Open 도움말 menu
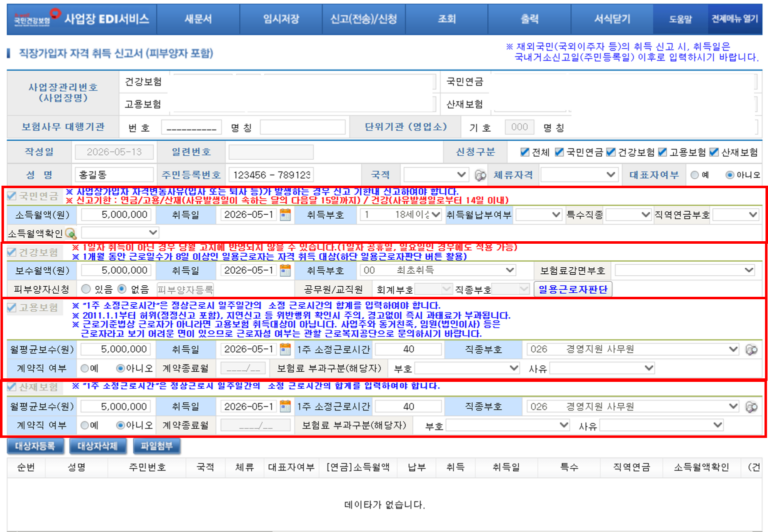 [681, 19]
